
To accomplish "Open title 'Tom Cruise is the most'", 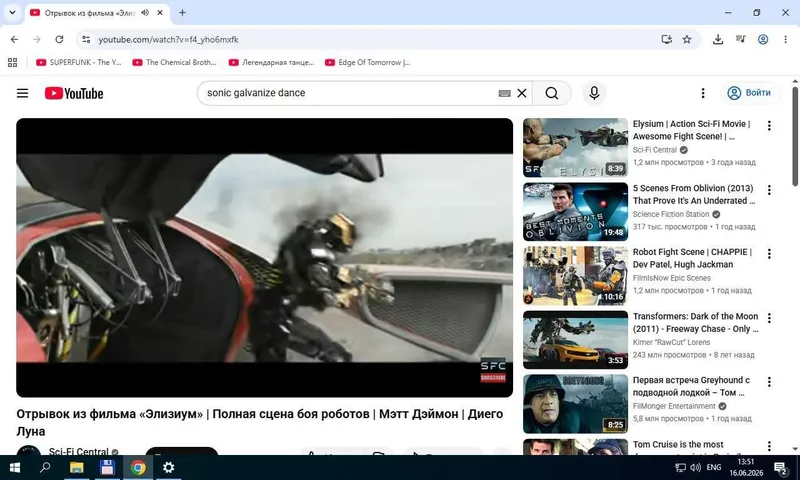I will [x=678, y=444].
